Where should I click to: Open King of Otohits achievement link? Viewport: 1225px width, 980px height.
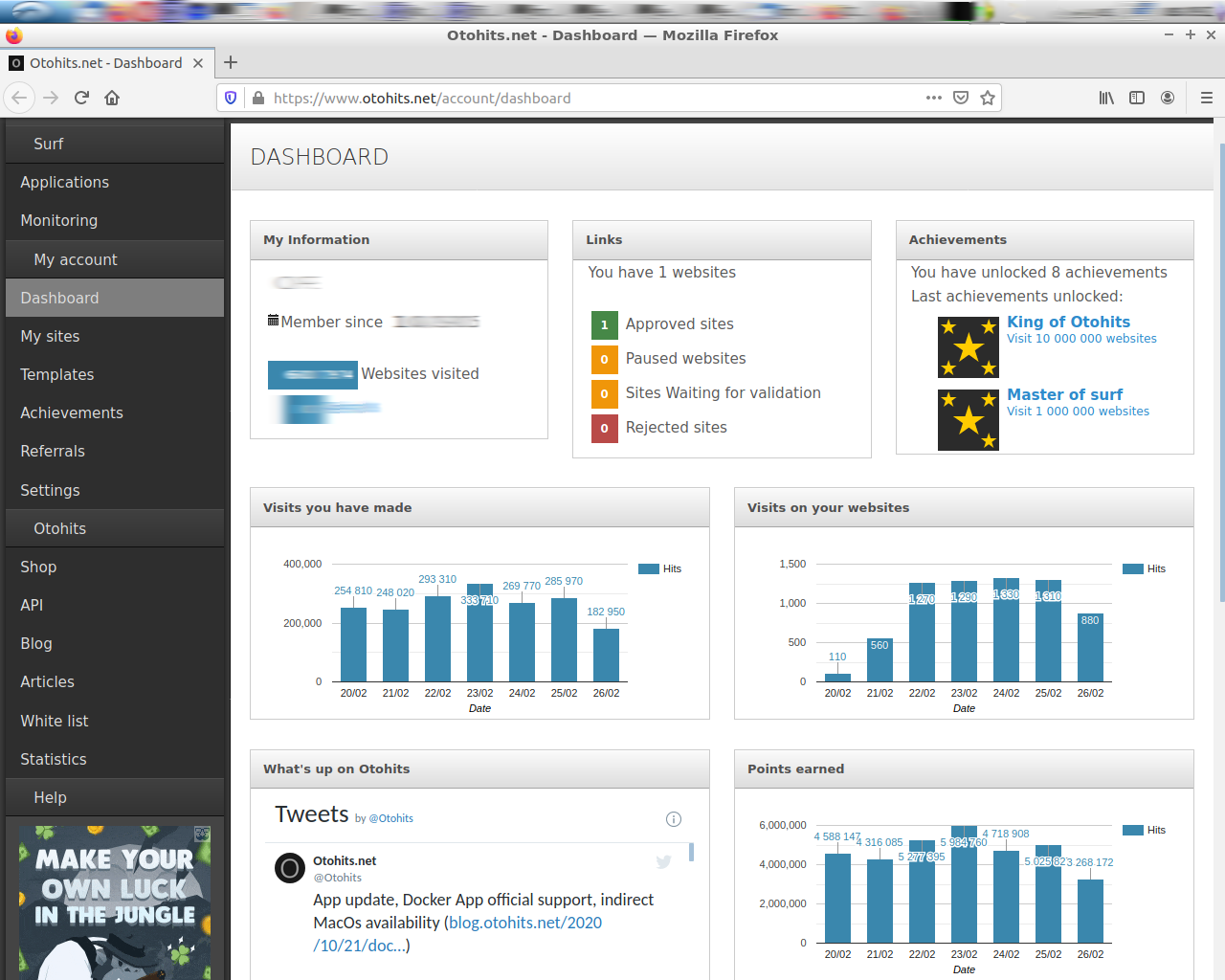coord(1068,323)
